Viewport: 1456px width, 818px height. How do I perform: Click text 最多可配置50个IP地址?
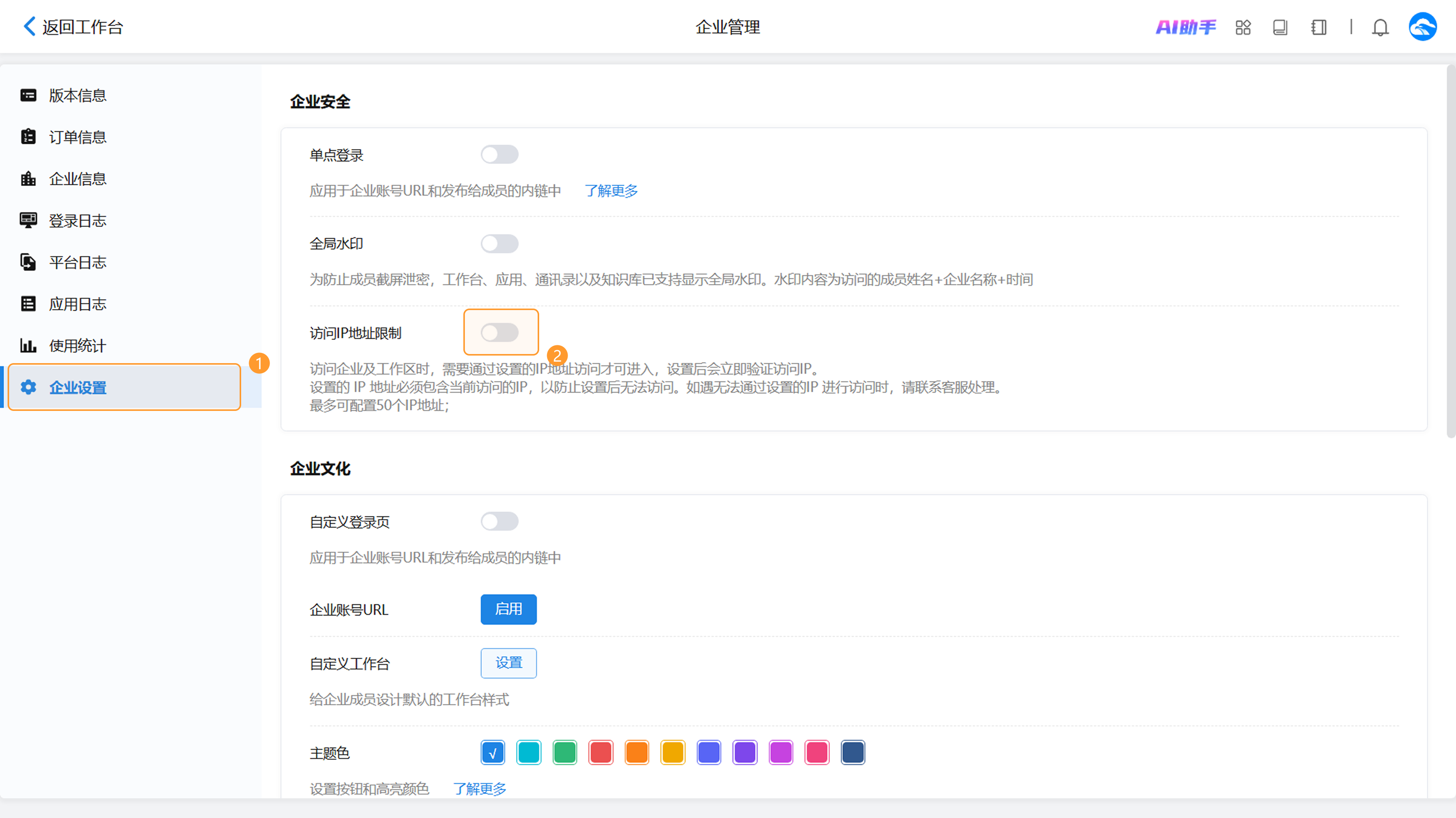(379, 405)
